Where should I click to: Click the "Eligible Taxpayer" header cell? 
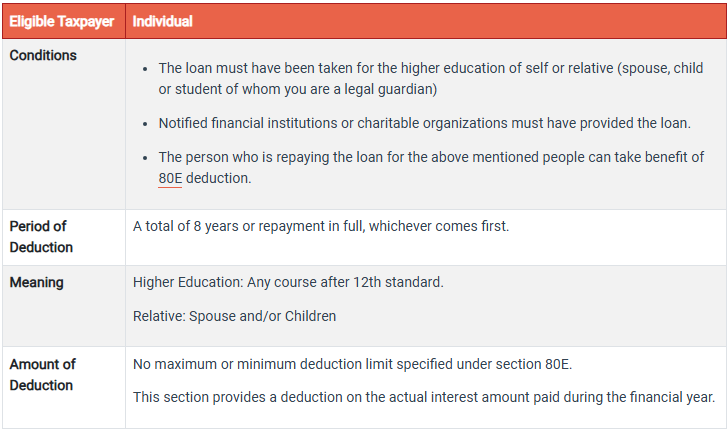pos(61,21)
